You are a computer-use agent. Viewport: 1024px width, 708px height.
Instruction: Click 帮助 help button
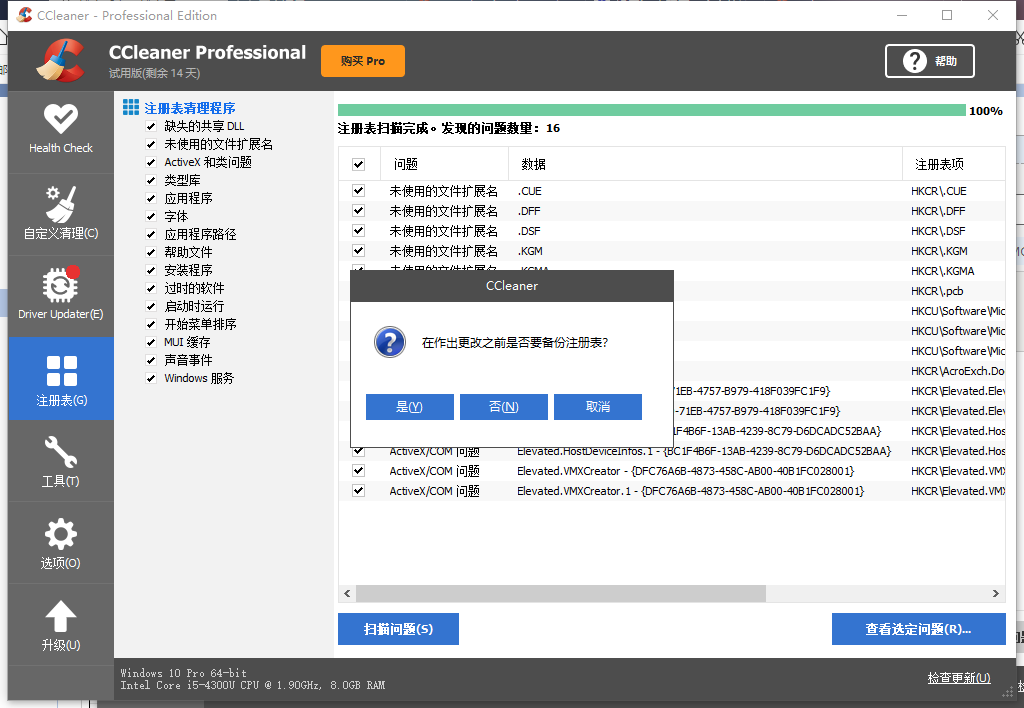[929, 61]
